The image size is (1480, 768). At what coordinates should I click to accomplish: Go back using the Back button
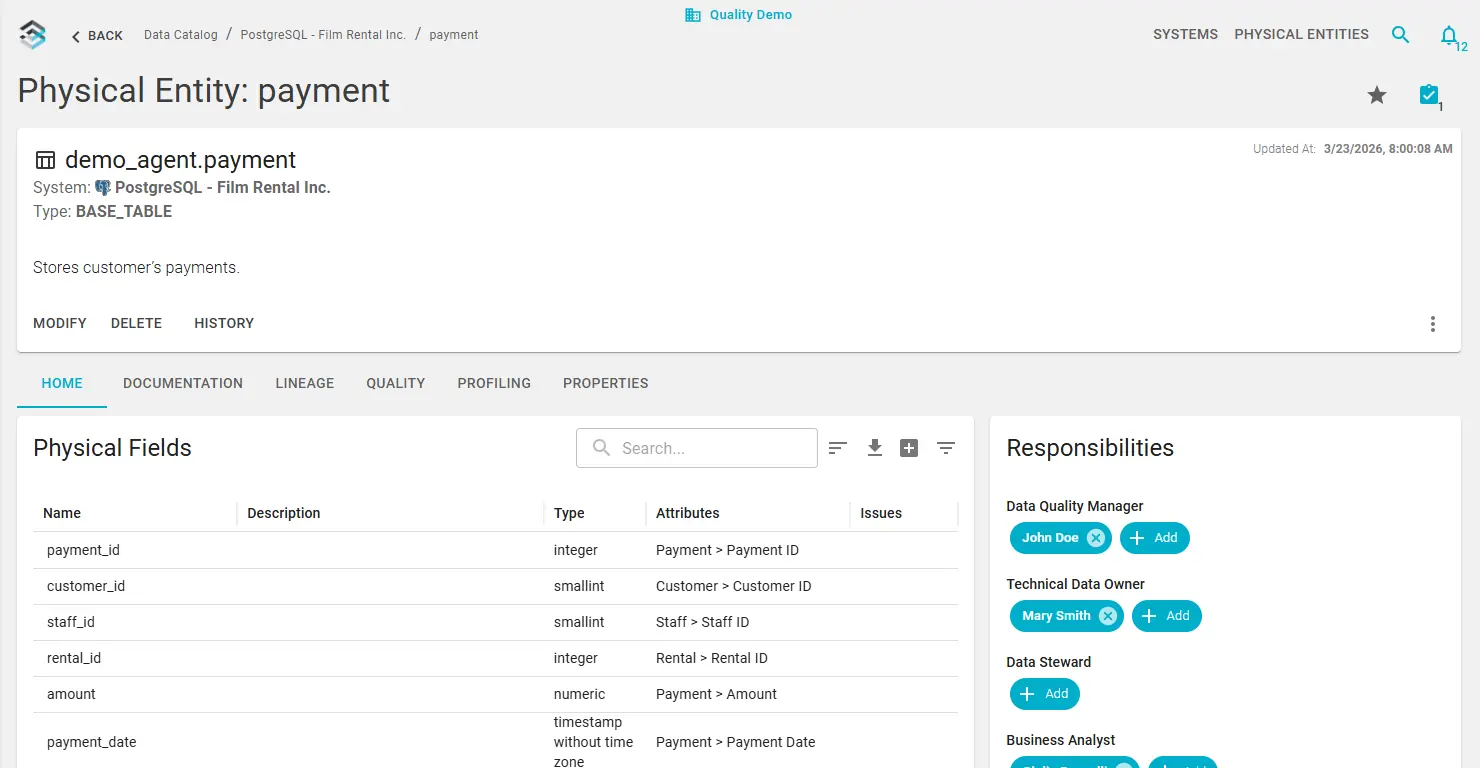[97, 36]
